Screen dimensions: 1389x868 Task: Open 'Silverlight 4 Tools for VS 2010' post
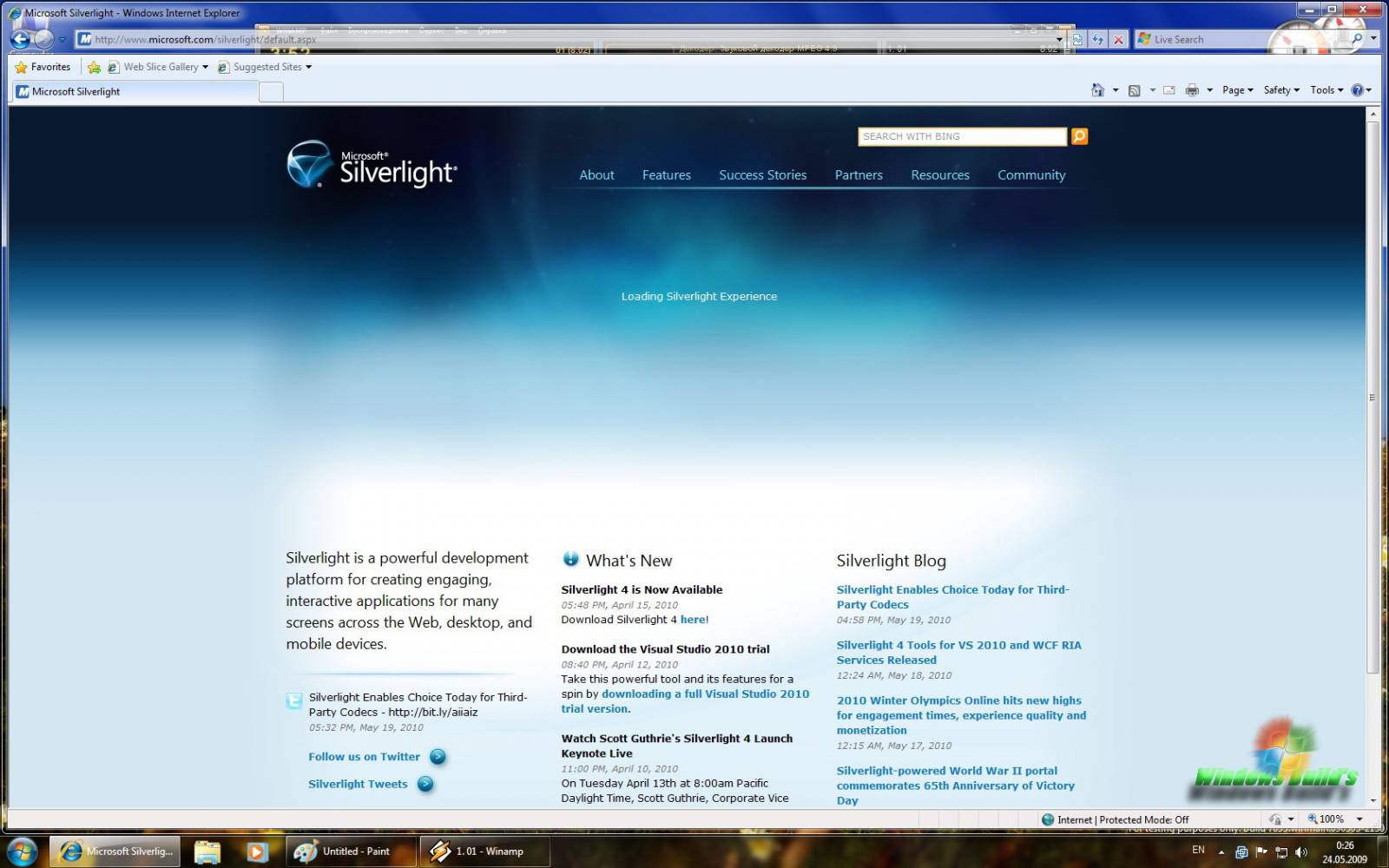958,653
